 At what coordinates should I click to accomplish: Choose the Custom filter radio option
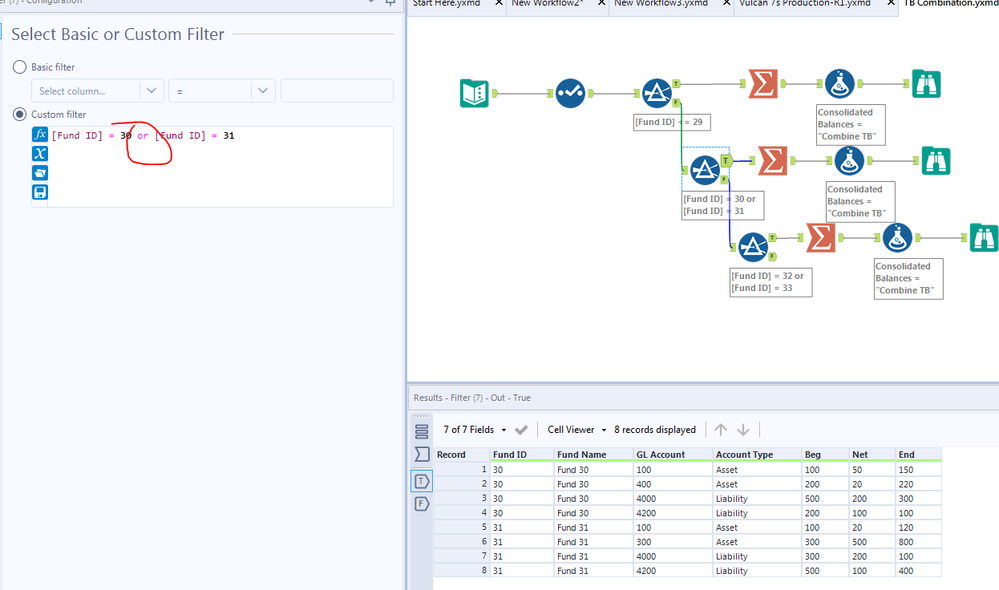pyautogui.click(x=20, y=114)
